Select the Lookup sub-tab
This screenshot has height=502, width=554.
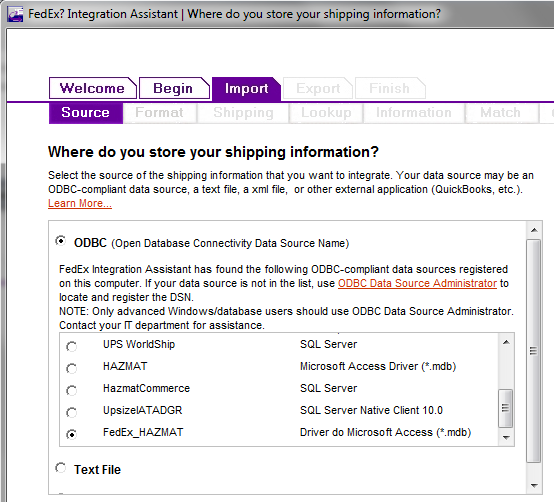(x=326, y=113)
